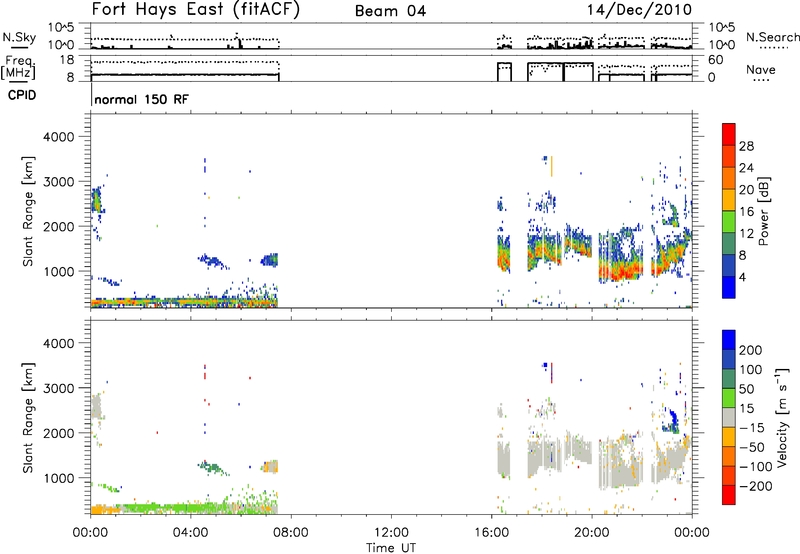Click the '12:00' time axis tick label

click(x=391, y=533)
